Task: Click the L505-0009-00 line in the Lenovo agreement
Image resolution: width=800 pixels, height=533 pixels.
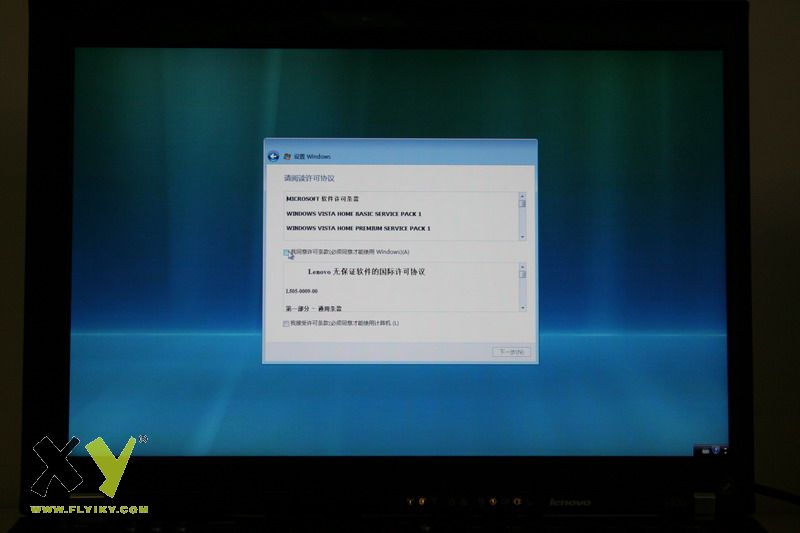Action: [x=302, y=291]
